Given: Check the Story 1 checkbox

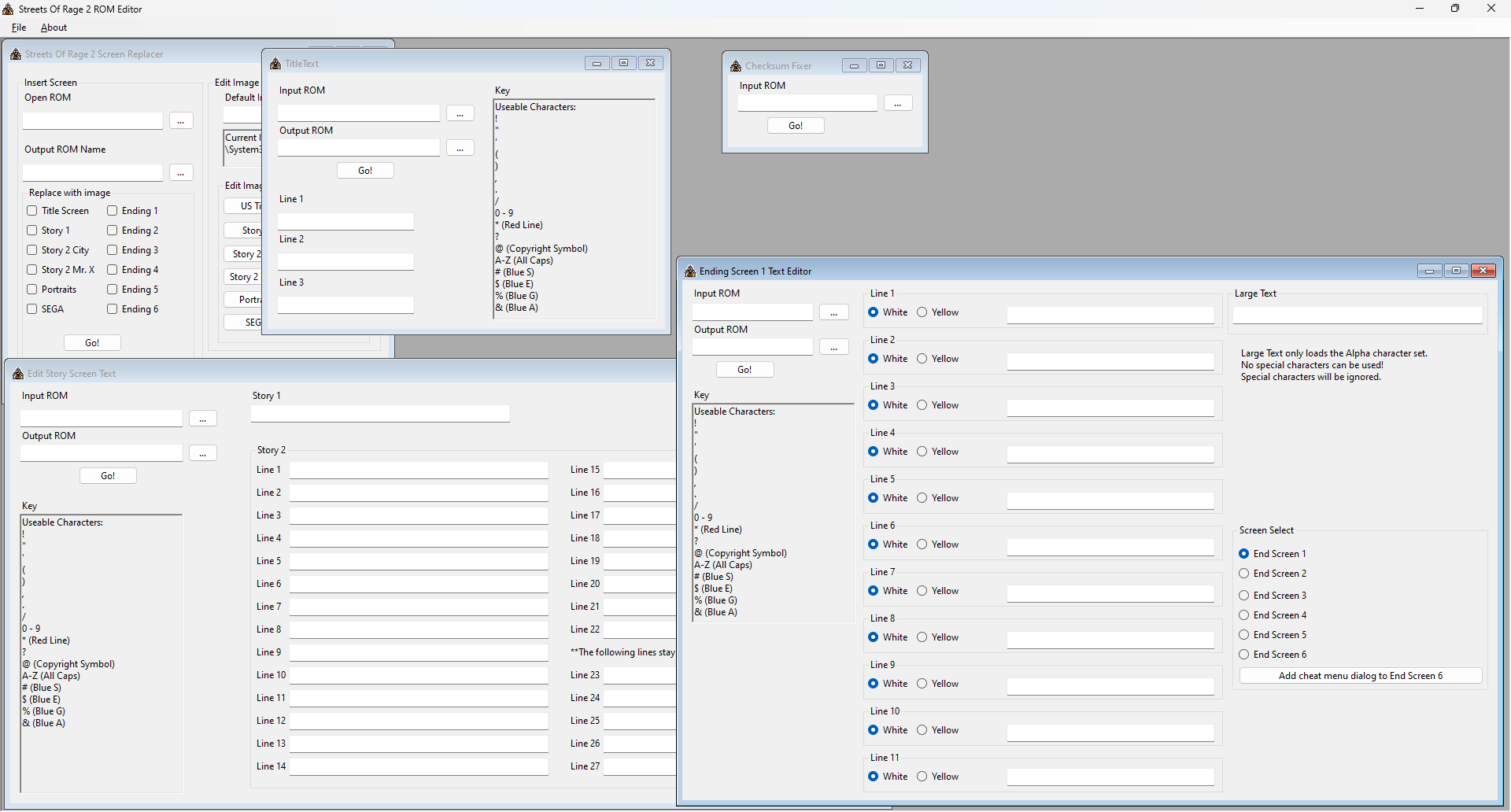Looking at the screenshot, I should (x=32, y=231).
